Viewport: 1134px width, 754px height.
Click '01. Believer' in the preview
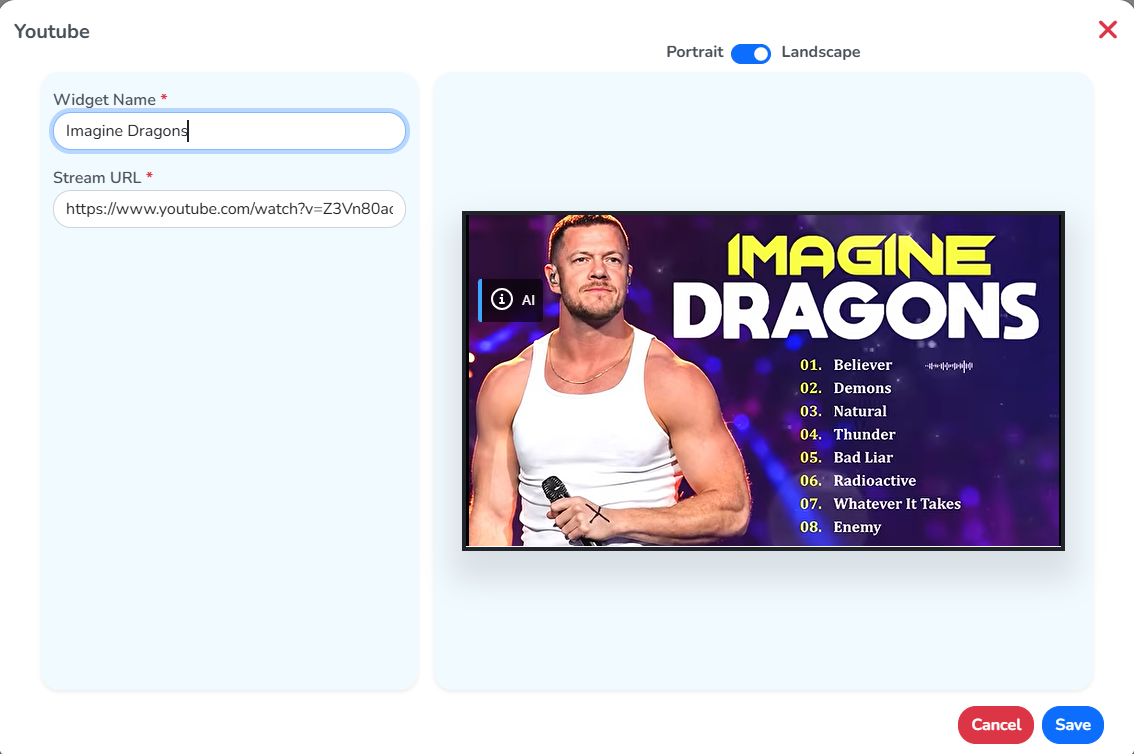point(845,365)
